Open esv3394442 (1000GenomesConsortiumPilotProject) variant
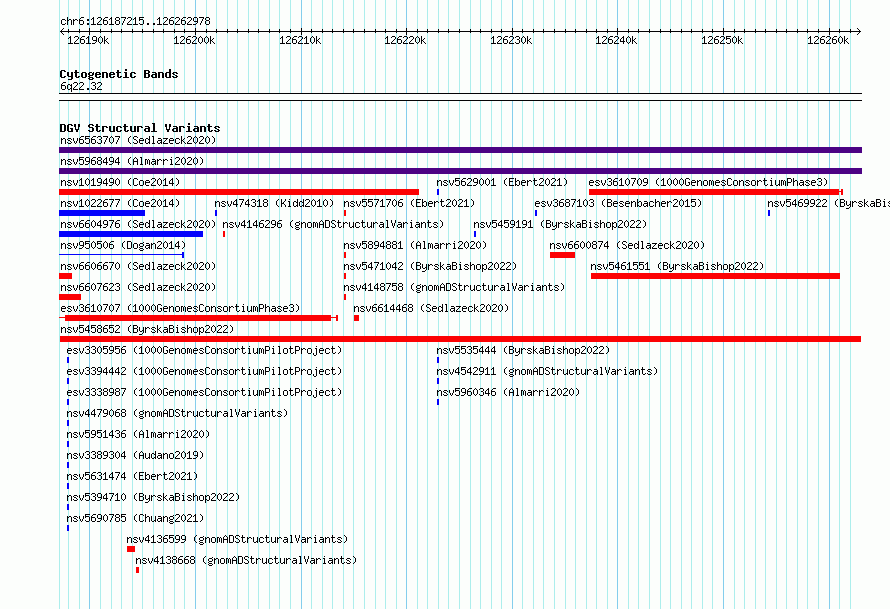 [x=204, y=371]
